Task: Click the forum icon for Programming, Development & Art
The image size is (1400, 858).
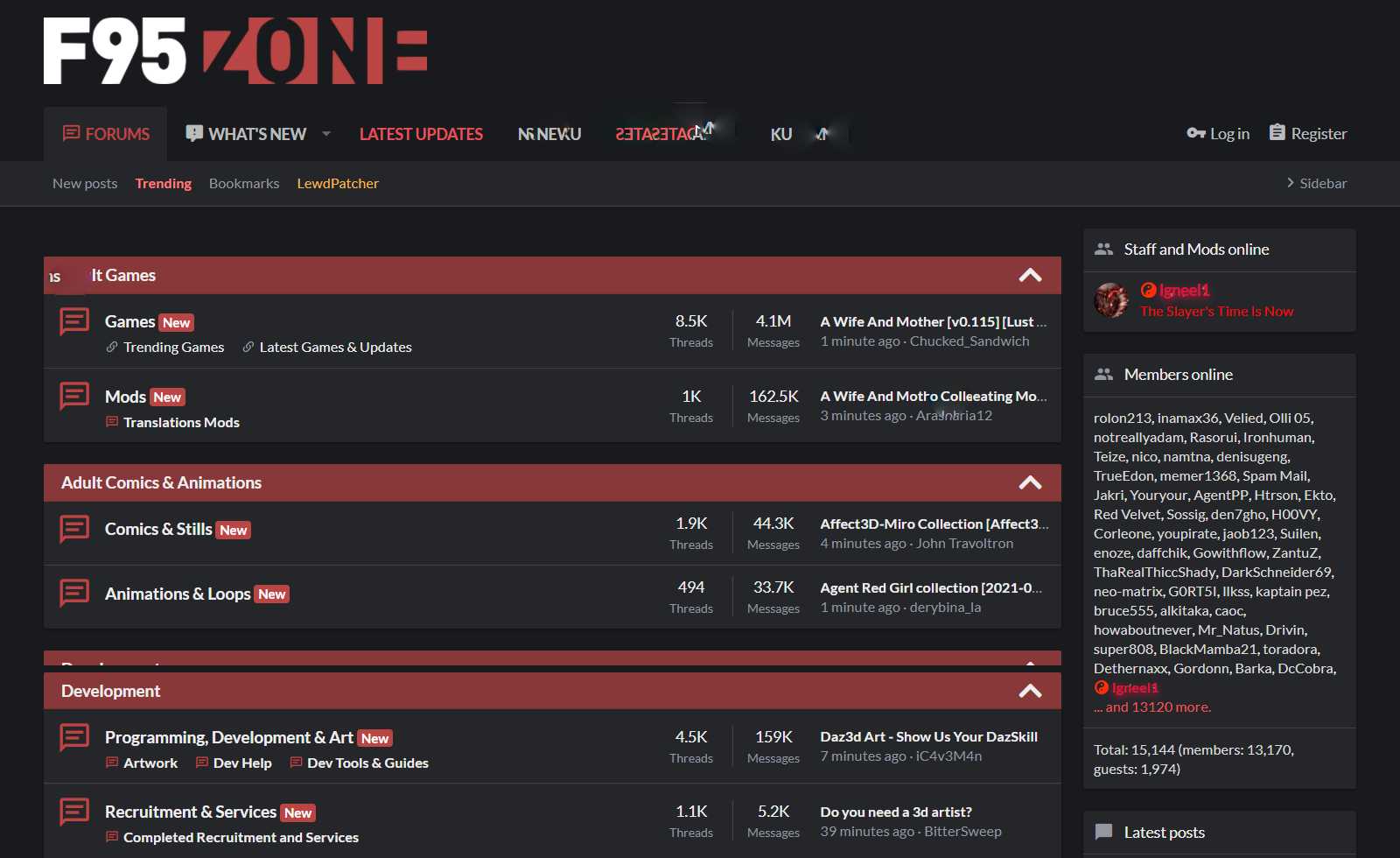Action: 74,737
